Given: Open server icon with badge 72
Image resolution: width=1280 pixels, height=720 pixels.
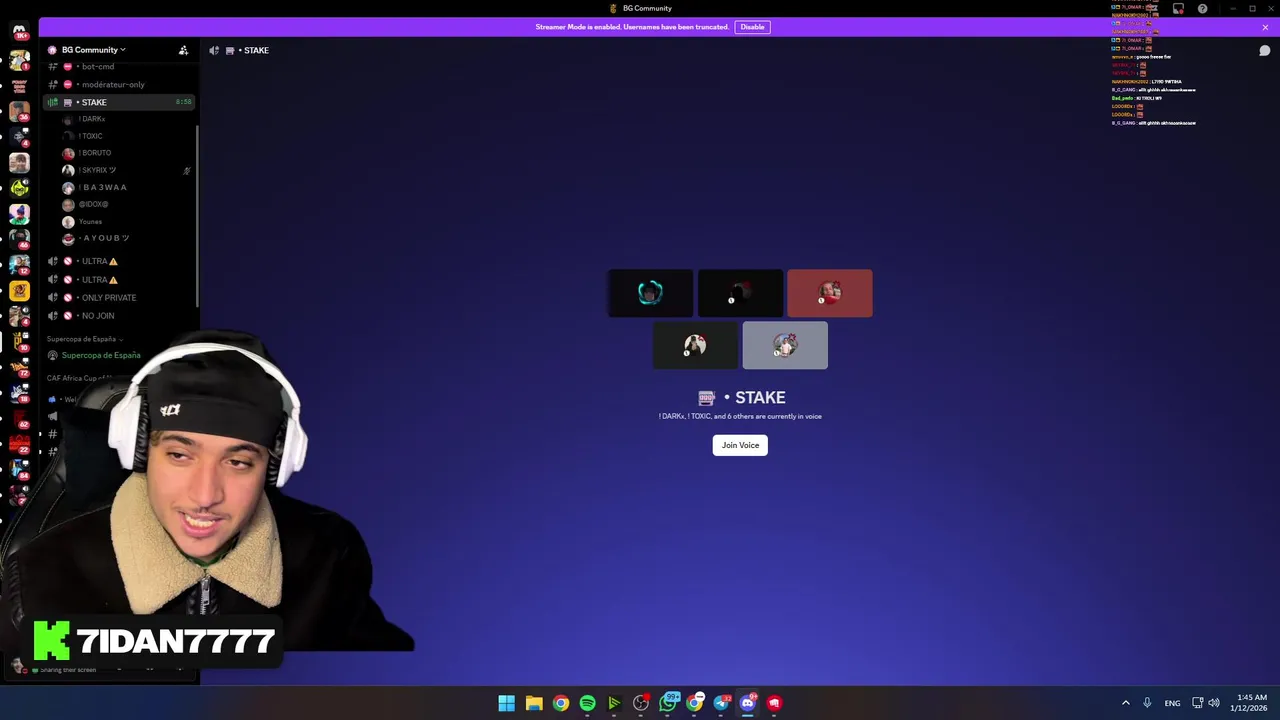Looking at the screenshot, I should click(x=19, y=367).
